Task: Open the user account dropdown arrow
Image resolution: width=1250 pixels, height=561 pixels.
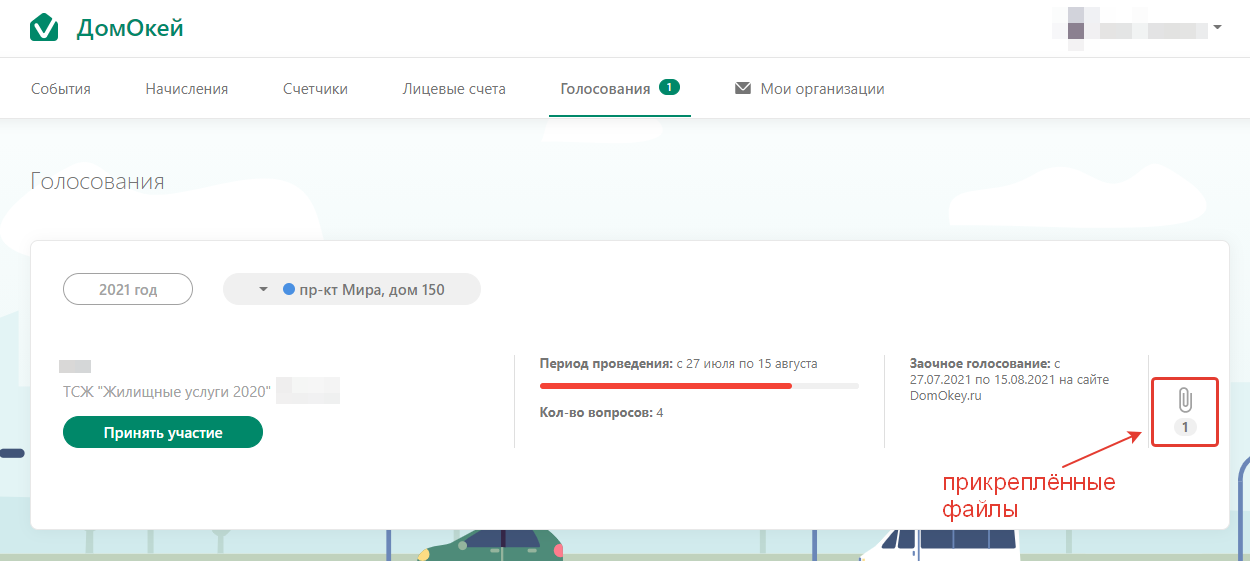Action: (x=1217, y=27)
